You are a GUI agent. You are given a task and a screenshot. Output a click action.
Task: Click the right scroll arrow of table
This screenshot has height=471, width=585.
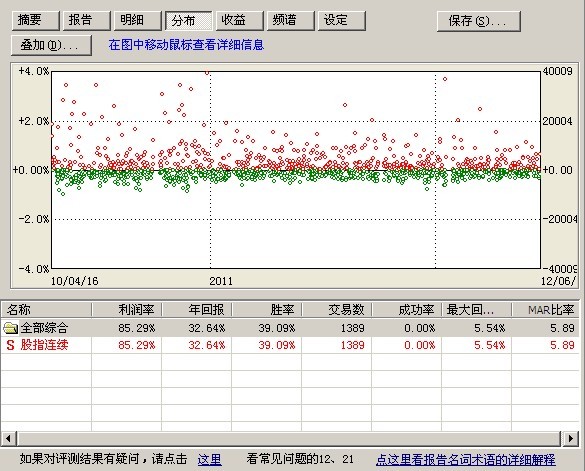click(x=571, y=438)
